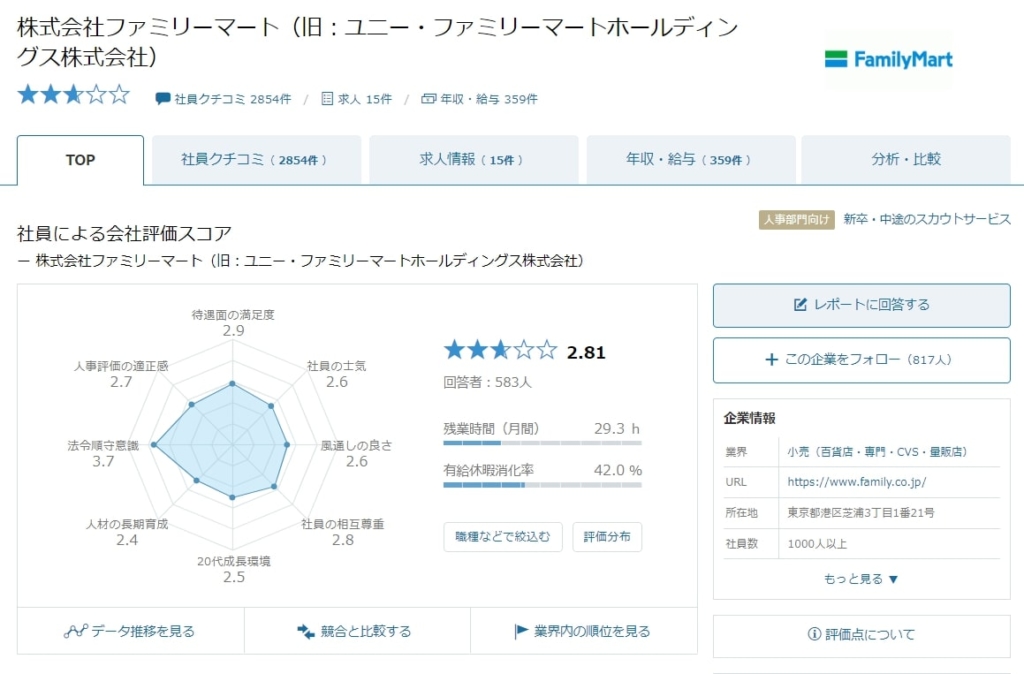Click the wallet icon beside 年収・給与 359件
Viewport: 1024px width, 674px height.
428,99
